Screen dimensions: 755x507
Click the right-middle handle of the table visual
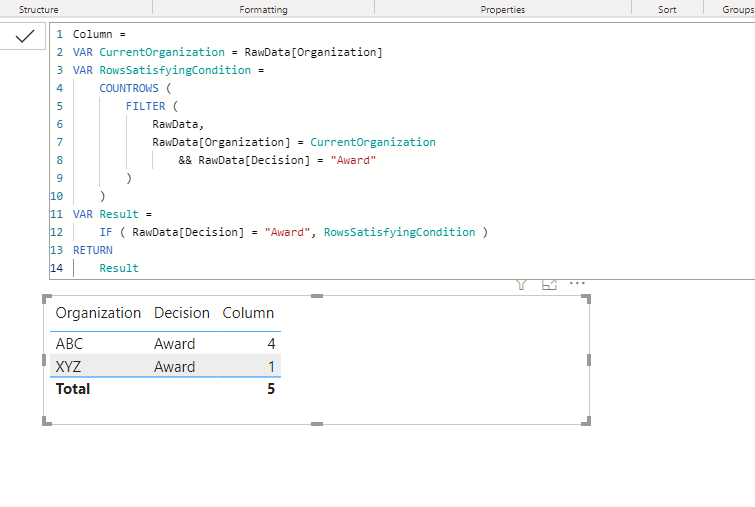pyautogui.click(x=589, y=360)
